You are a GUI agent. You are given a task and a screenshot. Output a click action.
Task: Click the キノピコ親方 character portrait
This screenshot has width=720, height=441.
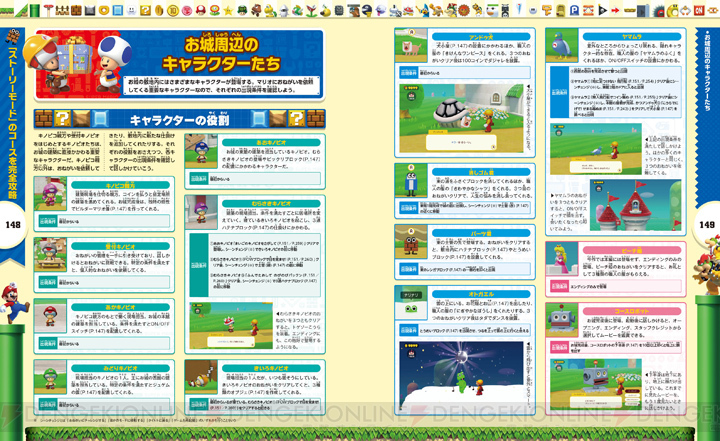point(50,194)
